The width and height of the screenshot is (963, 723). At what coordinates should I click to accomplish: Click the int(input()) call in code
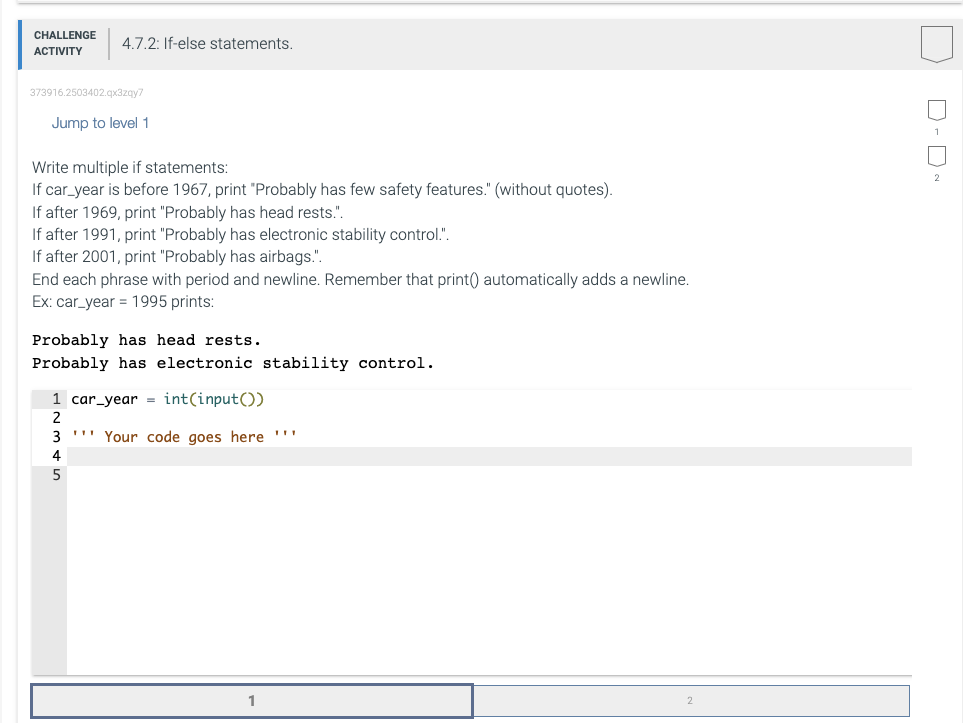coord(213,398)
